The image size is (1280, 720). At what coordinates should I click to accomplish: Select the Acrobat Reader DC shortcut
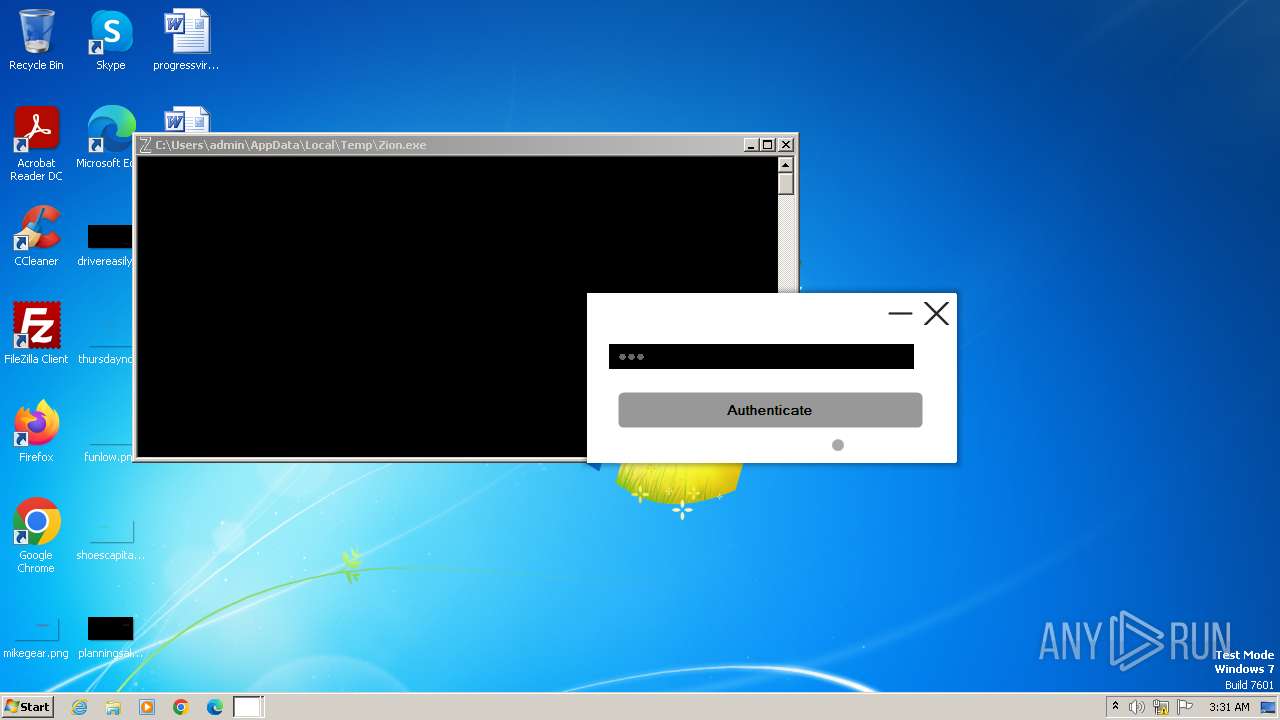(x=36, y=144)
